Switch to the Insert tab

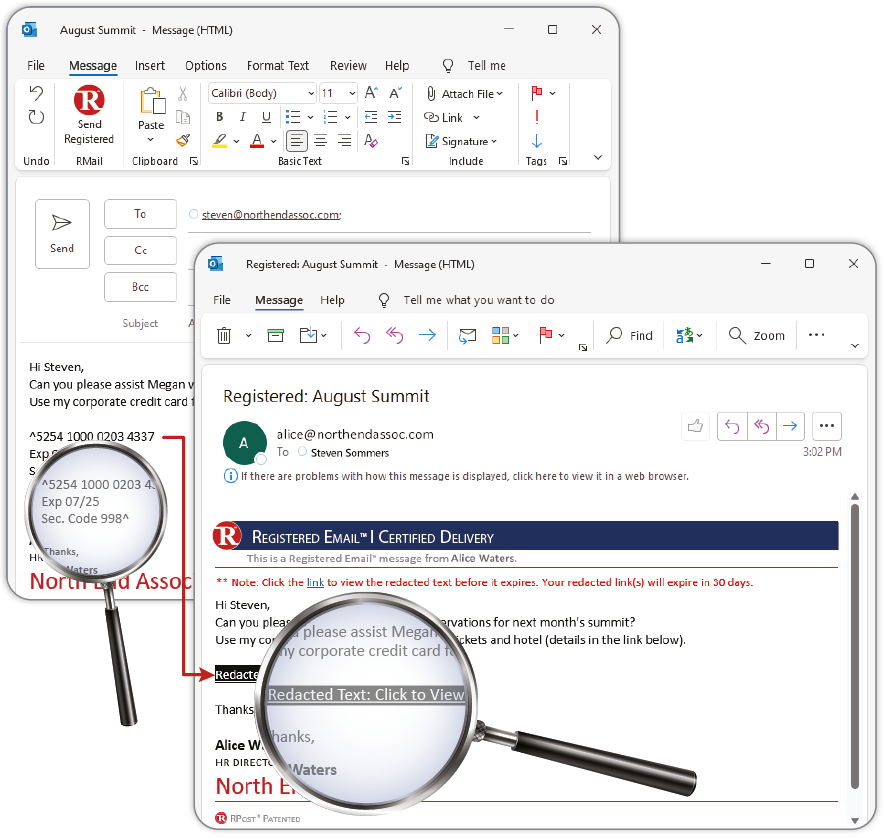(x=150, y=66)
